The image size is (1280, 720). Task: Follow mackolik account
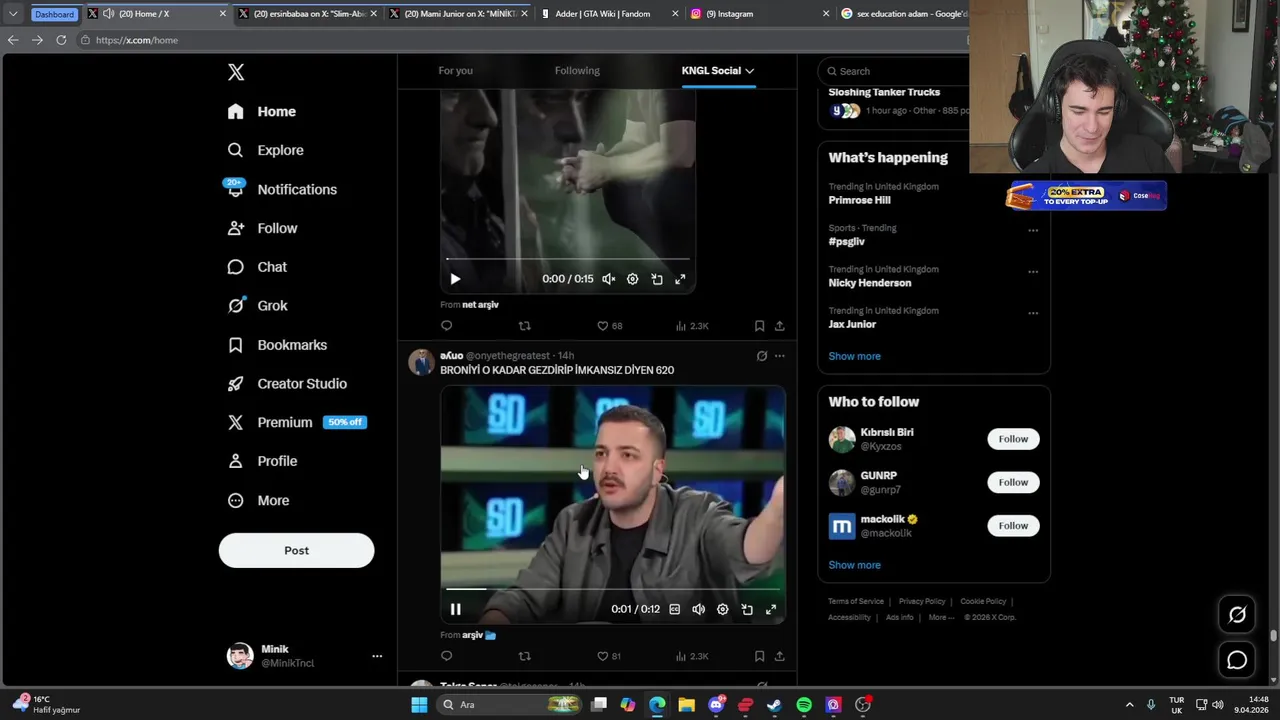[x=1013, y=525]
